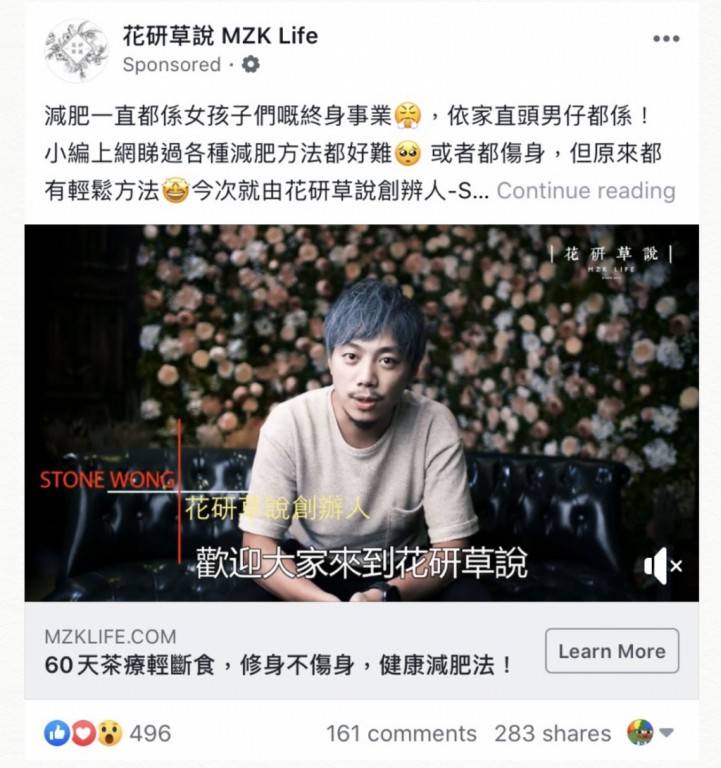Viewport: 721px width, 768px height.
Task: Open the MZKLIFE.COM domain link
Action: point(110,637)
